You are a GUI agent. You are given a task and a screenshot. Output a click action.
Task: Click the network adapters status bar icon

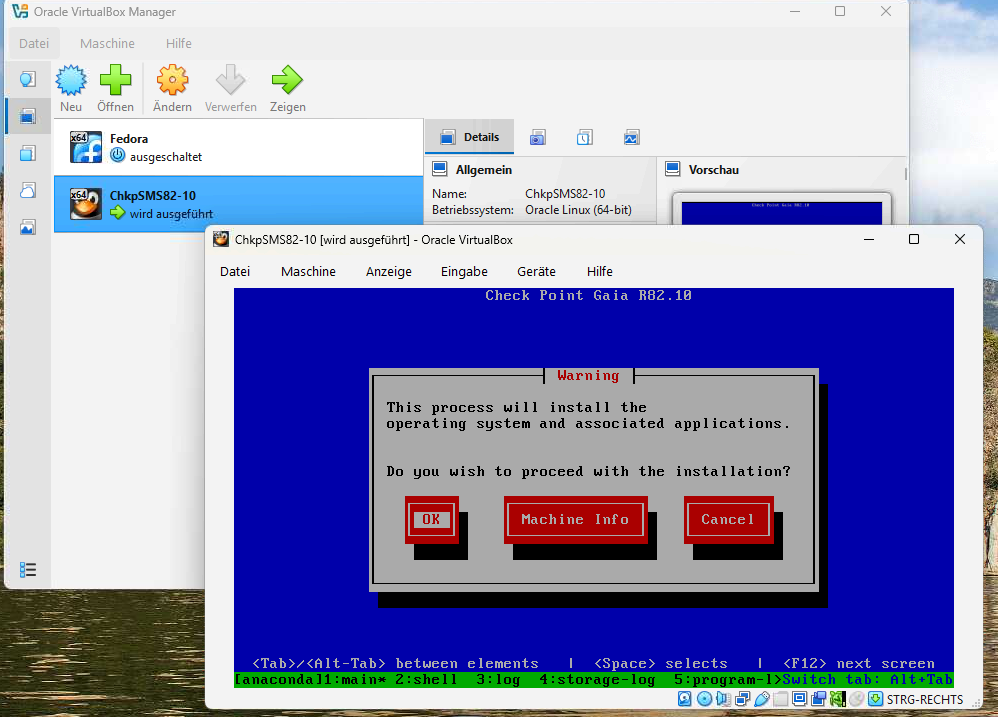coord(742,699)
